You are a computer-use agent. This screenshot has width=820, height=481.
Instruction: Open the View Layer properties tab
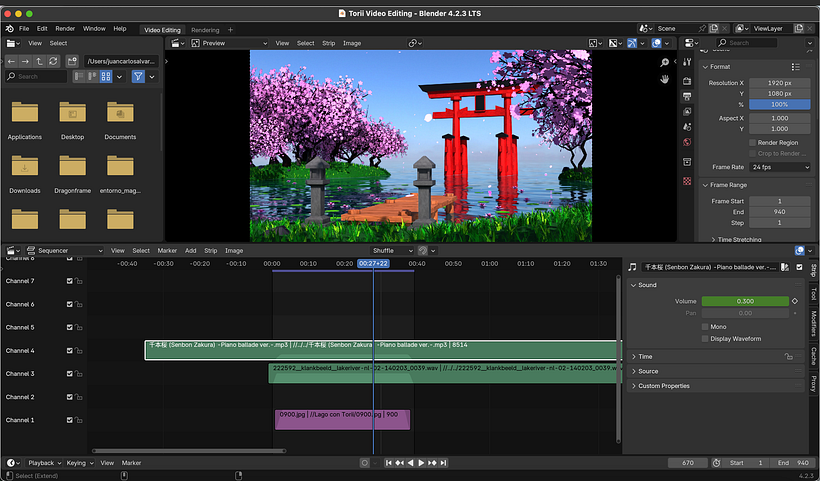point(687,111)
